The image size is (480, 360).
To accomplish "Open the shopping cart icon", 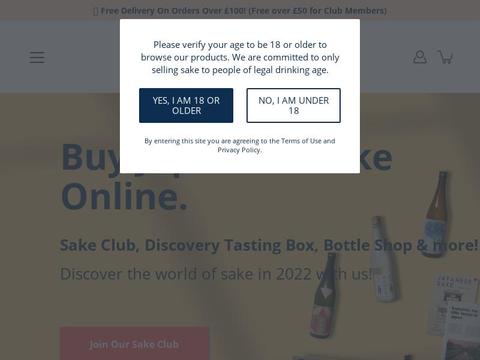I will click(x=445, y=57).
